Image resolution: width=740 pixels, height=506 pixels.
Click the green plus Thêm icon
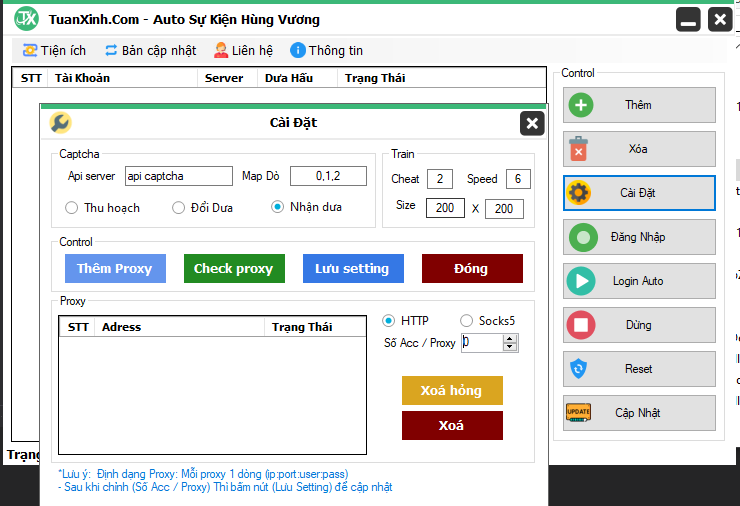pos(580,105)
